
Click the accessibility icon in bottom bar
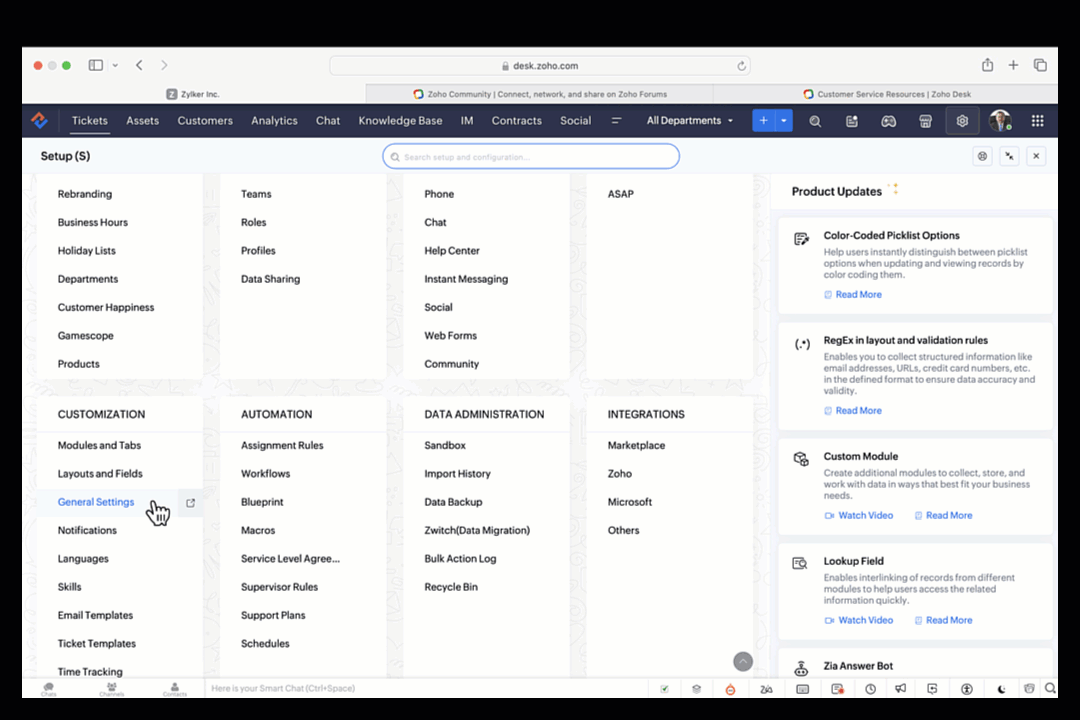967,689
